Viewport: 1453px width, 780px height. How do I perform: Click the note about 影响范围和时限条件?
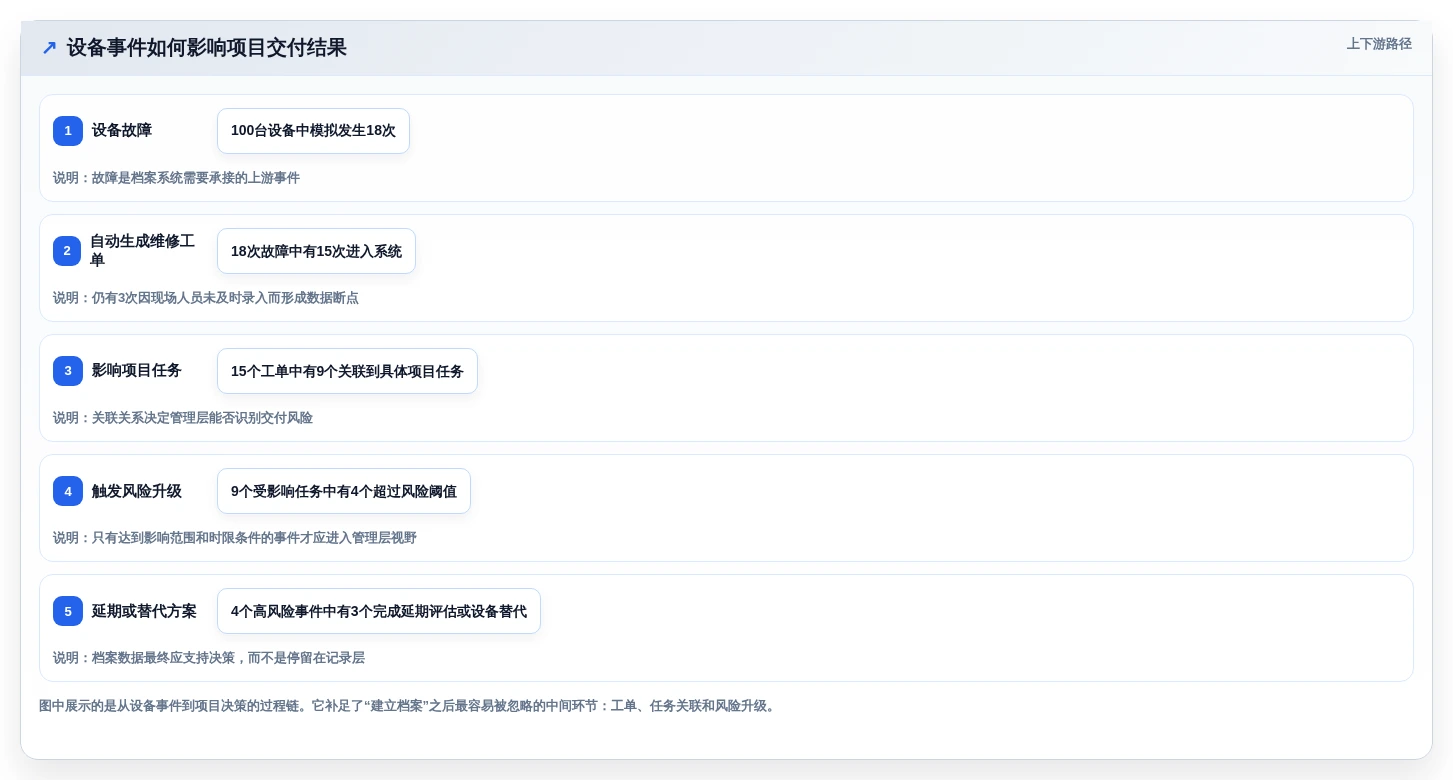click(235, 538)
